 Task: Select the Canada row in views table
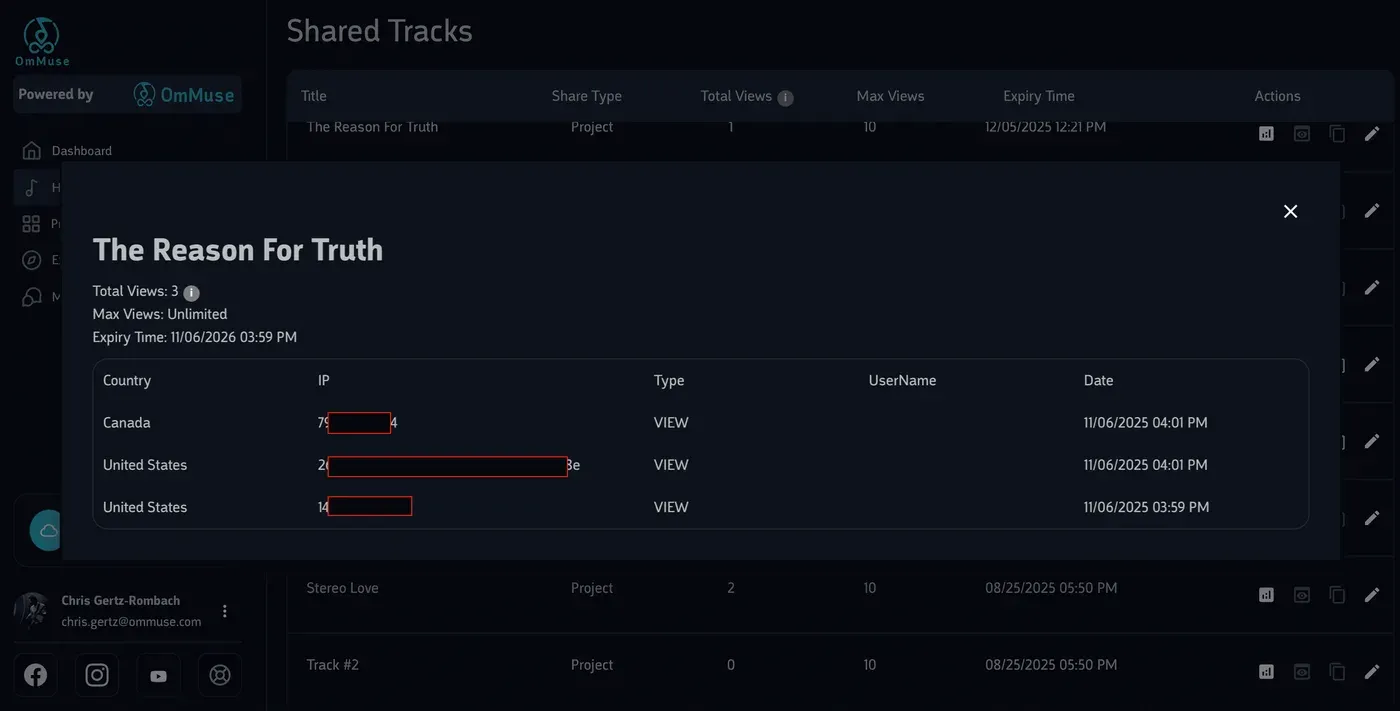pos(700,423)
